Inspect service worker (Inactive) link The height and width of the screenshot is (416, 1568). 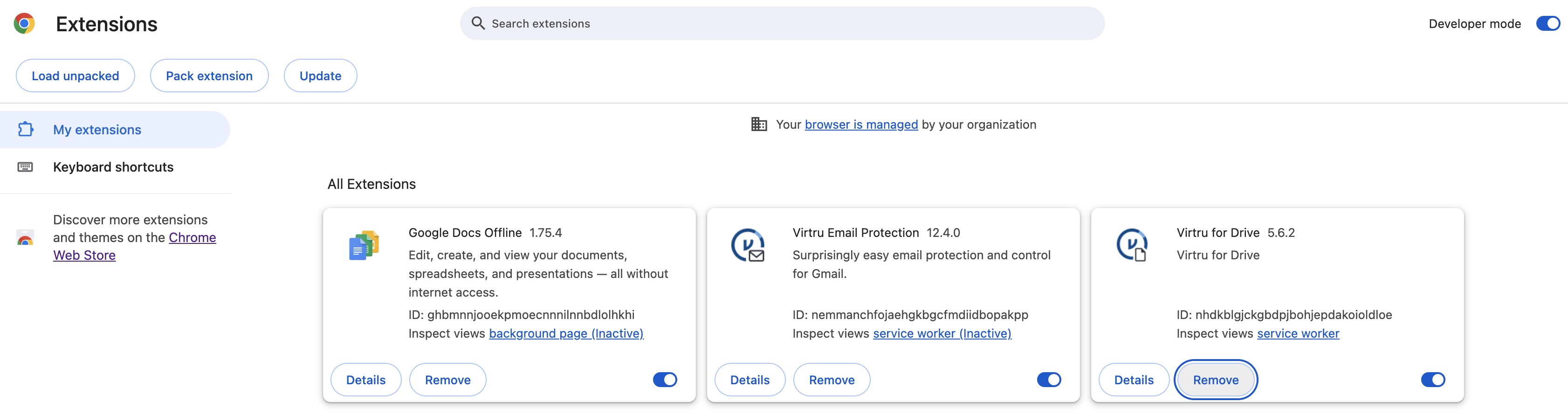(942, 333)
